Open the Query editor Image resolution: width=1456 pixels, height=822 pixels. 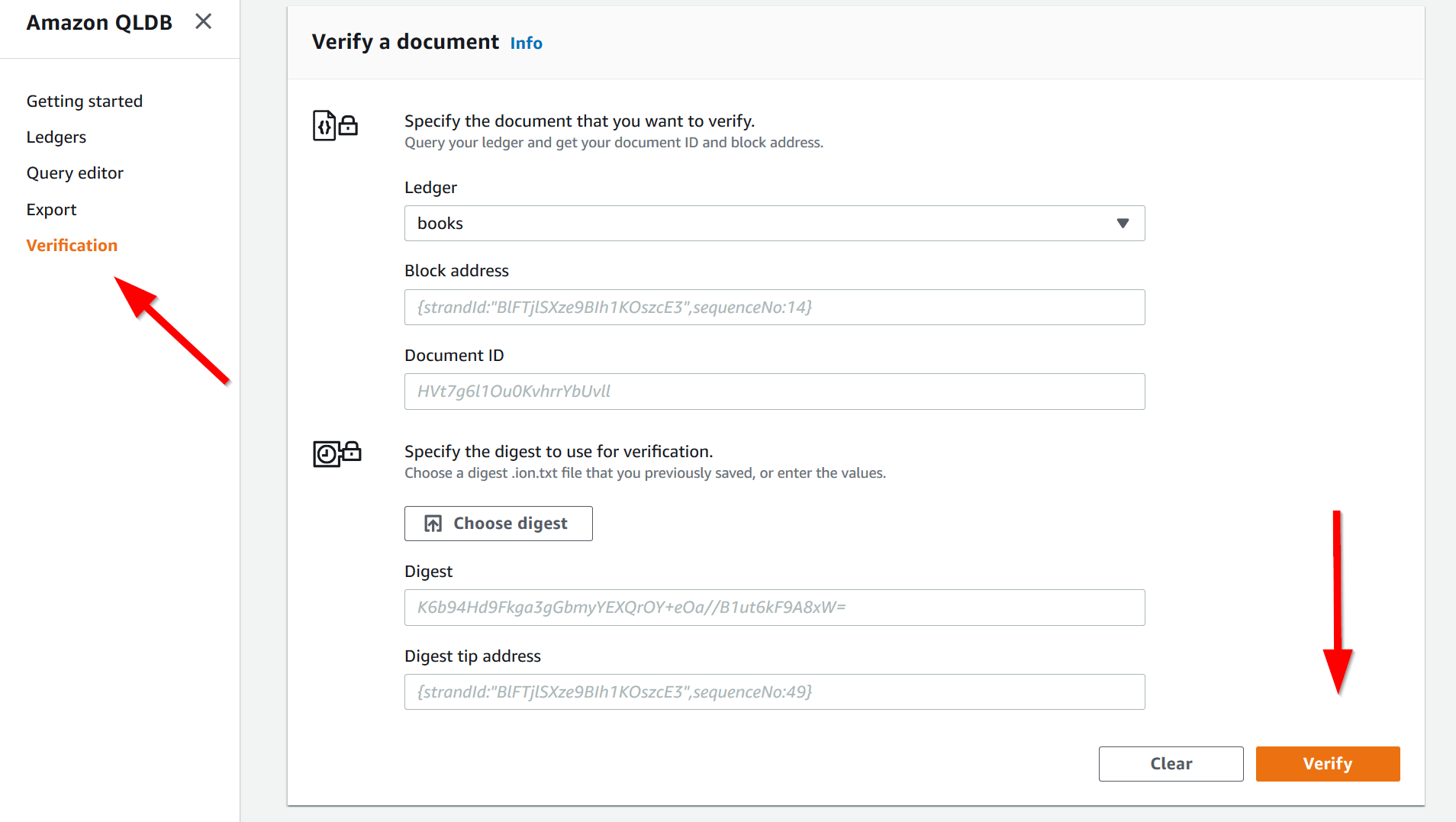coord(75,173)
